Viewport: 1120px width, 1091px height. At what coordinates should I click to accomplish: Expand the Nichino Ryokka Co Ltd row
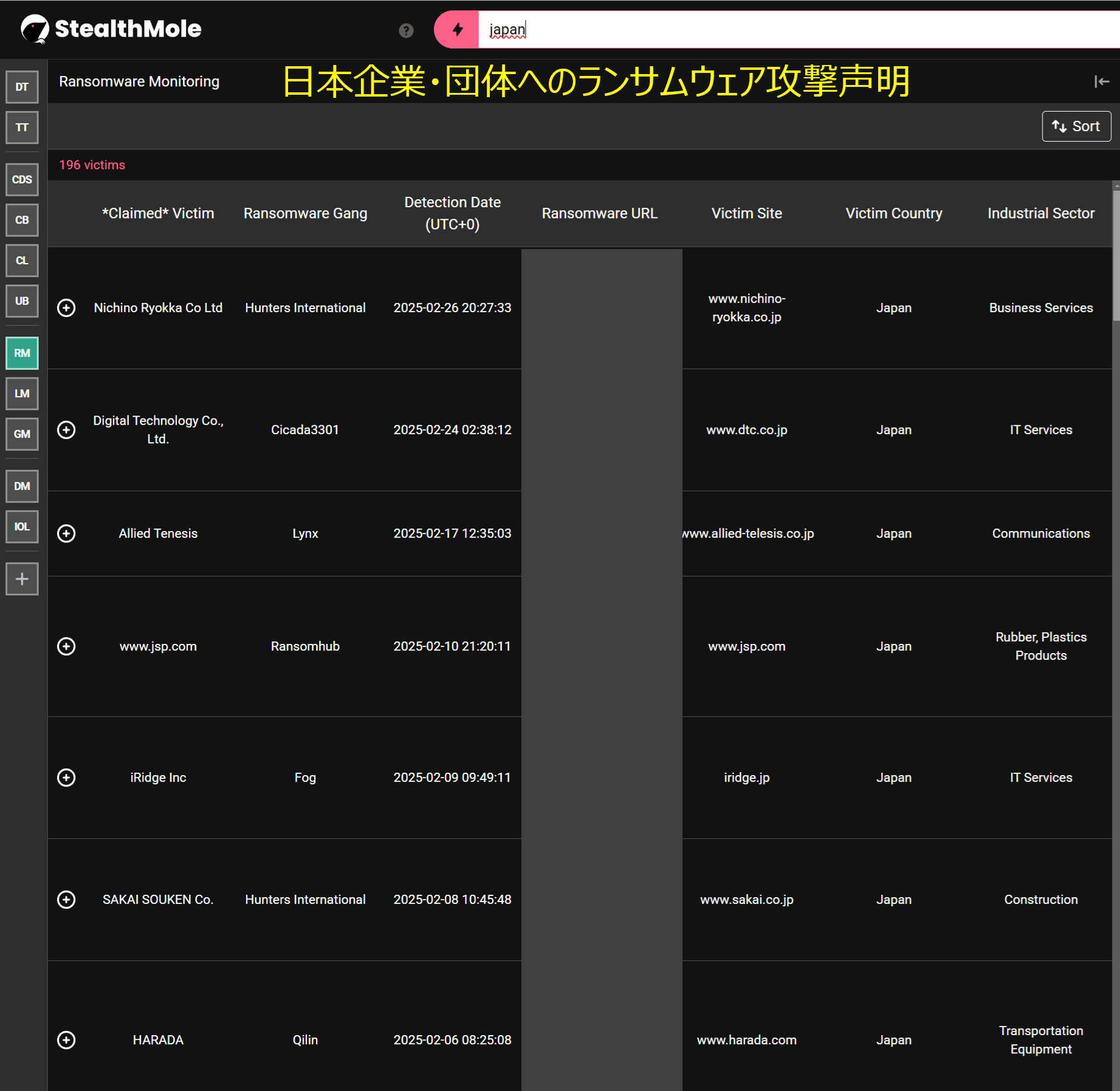[66, 308]
